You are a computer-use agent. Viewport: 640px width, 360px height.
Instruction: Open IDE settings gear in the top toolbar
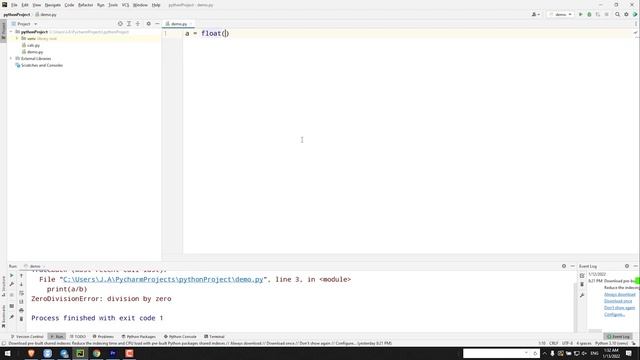[x=626, y=14]
